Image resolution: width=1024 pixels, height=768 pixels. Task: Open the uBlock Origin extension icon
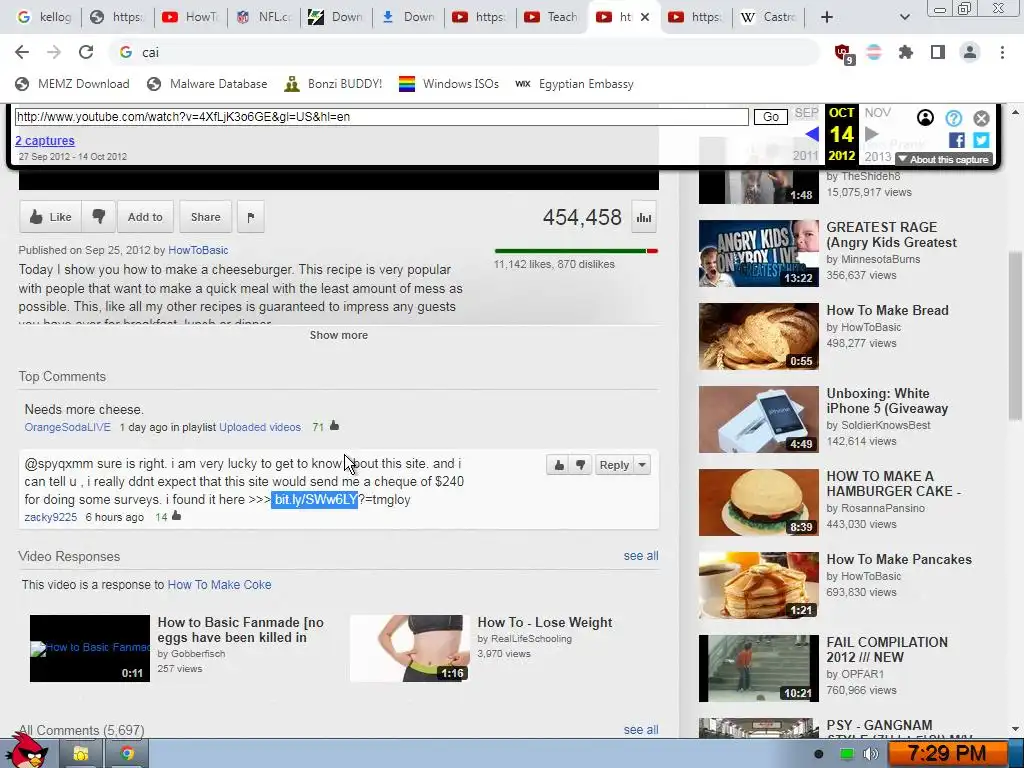pyautogui.click(x=843, y=53)
